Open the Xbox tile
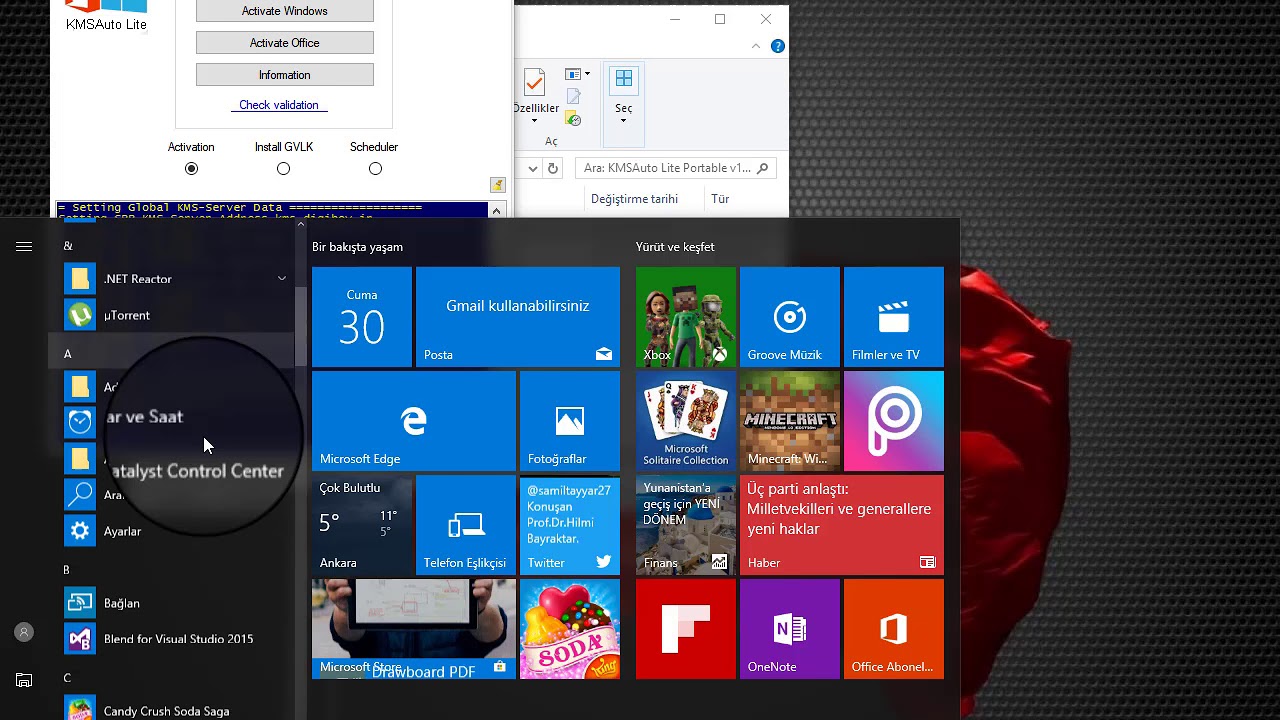Image resolution: width=1280 pixels, height=720 pixels. click(686, 317)
